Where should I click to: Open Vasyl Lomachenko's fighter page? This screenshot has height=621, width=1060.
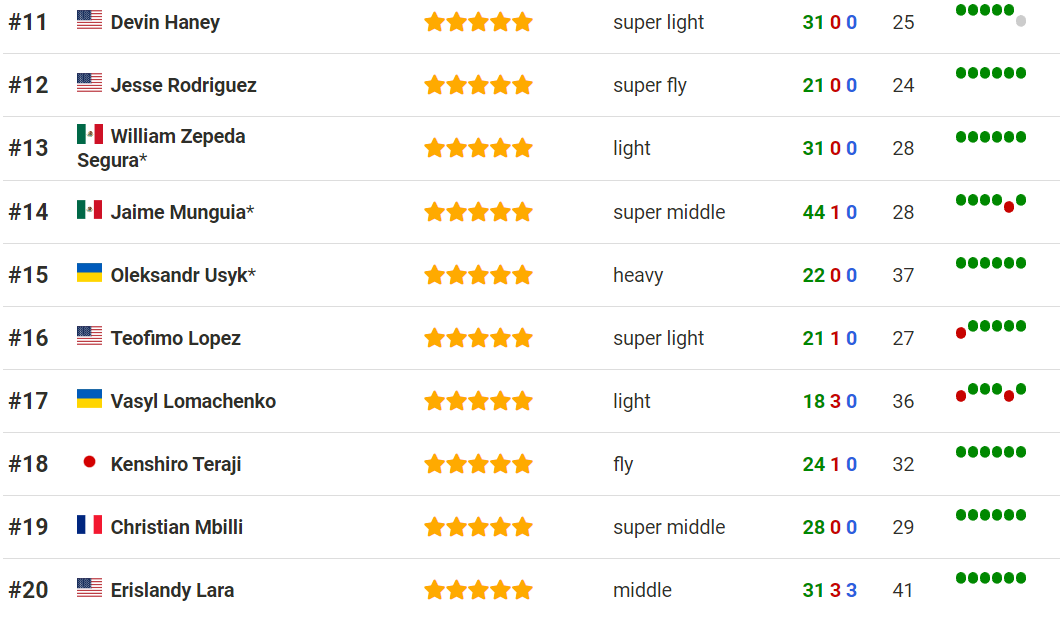[x=193, y=401]
